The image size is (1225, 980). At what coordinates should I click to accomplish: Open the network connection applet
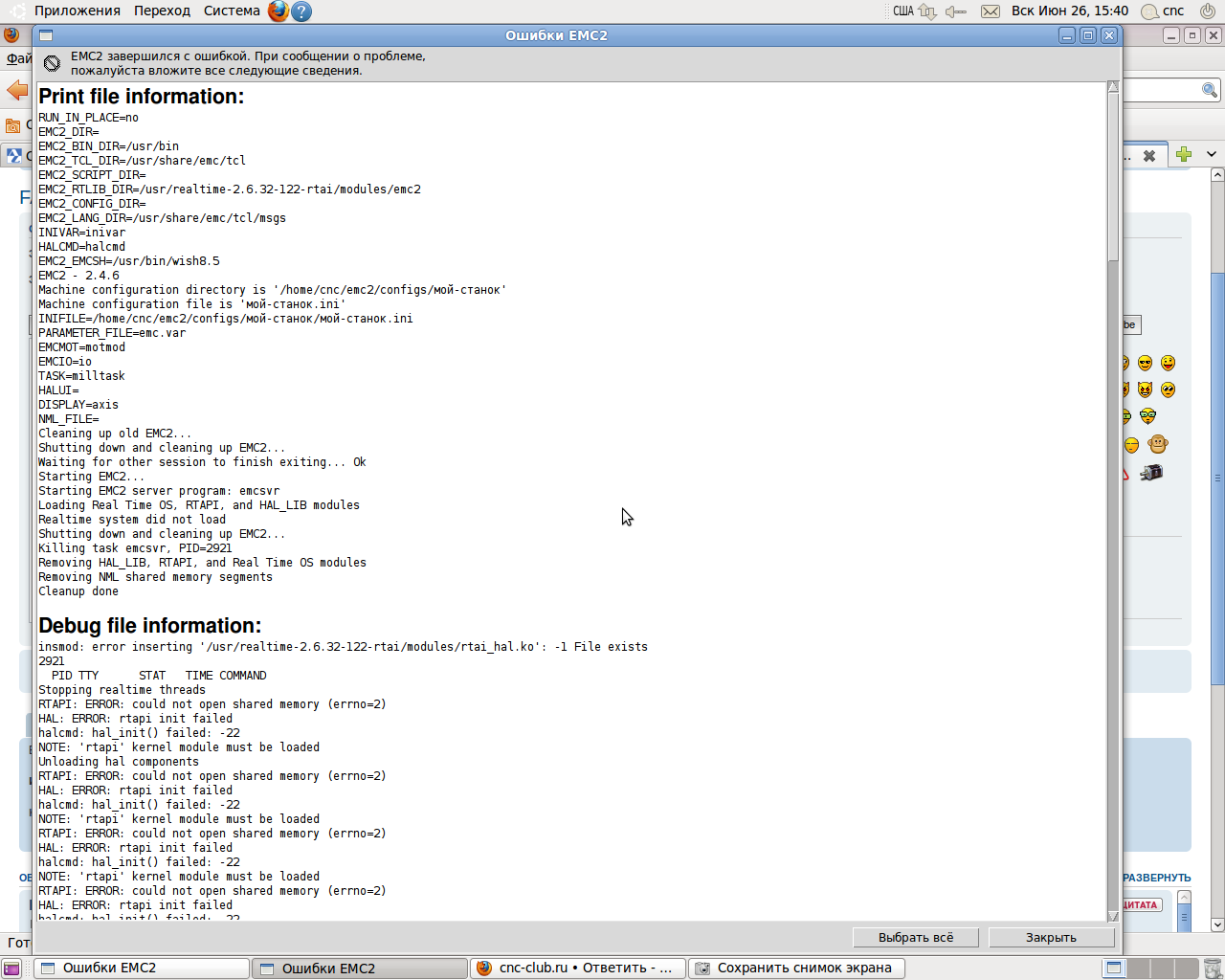tap(927, 11)
